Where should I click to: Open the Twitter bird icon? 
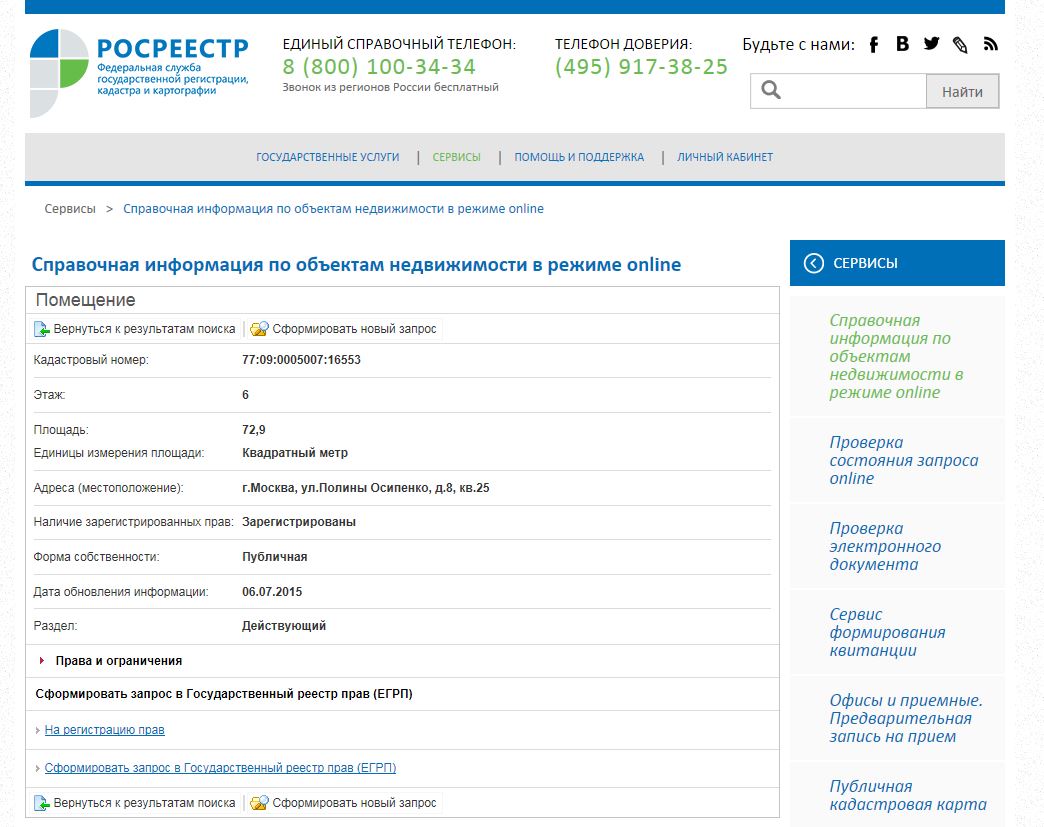click(931, 44)
